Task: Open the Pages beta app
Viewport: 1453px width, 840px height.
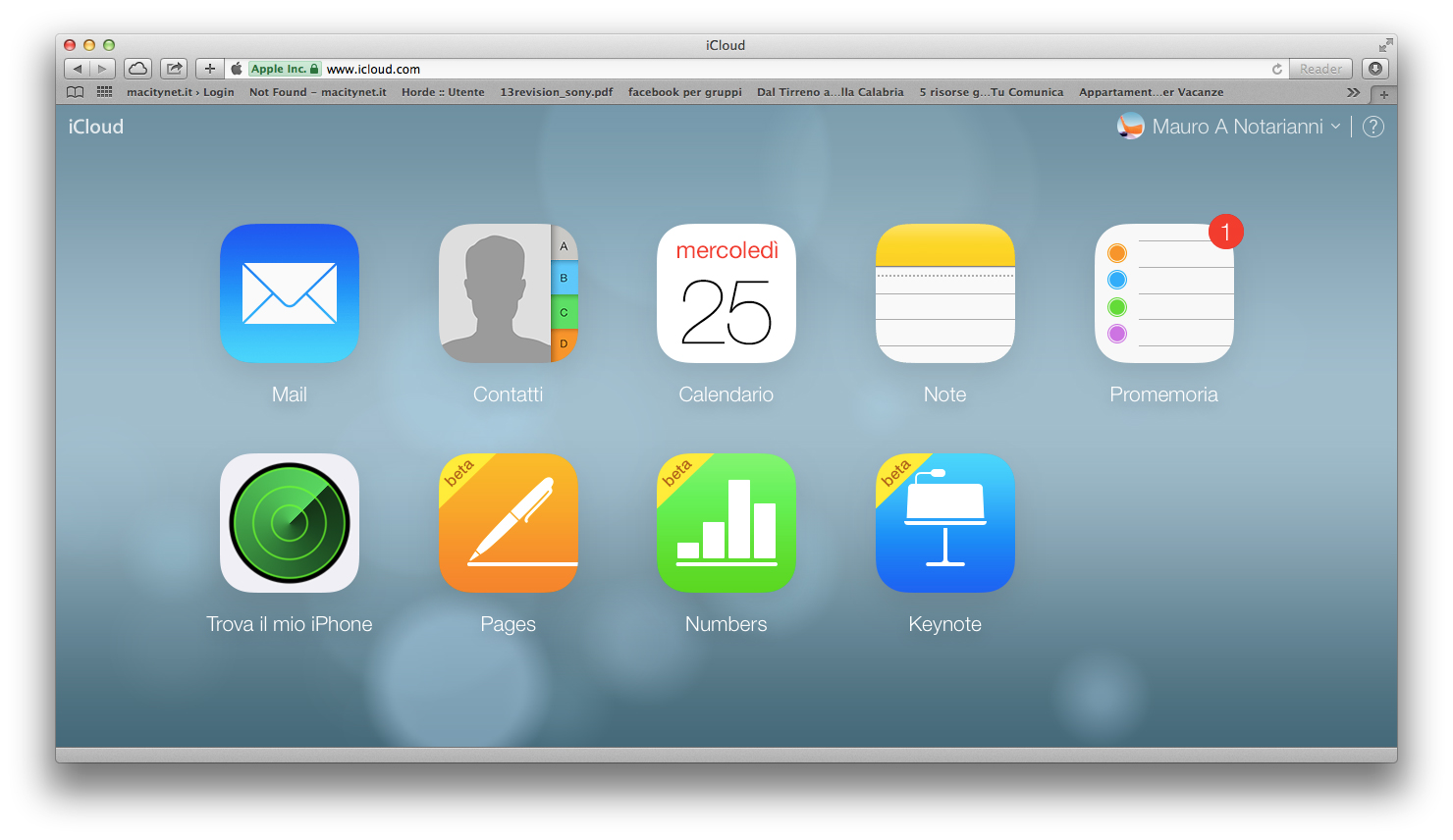Action: tap(509, 523)
